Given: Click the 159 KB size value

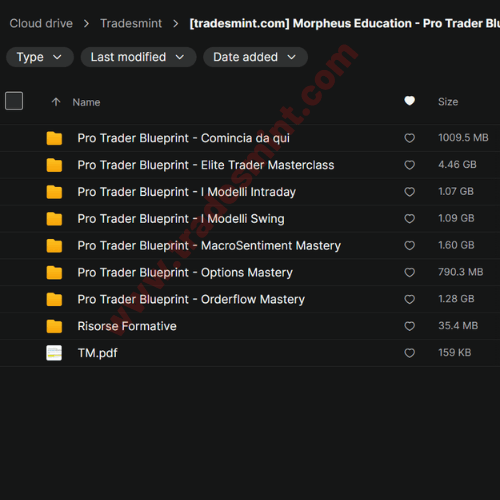Looking at the screenshot, I should (x=455, y=353).
